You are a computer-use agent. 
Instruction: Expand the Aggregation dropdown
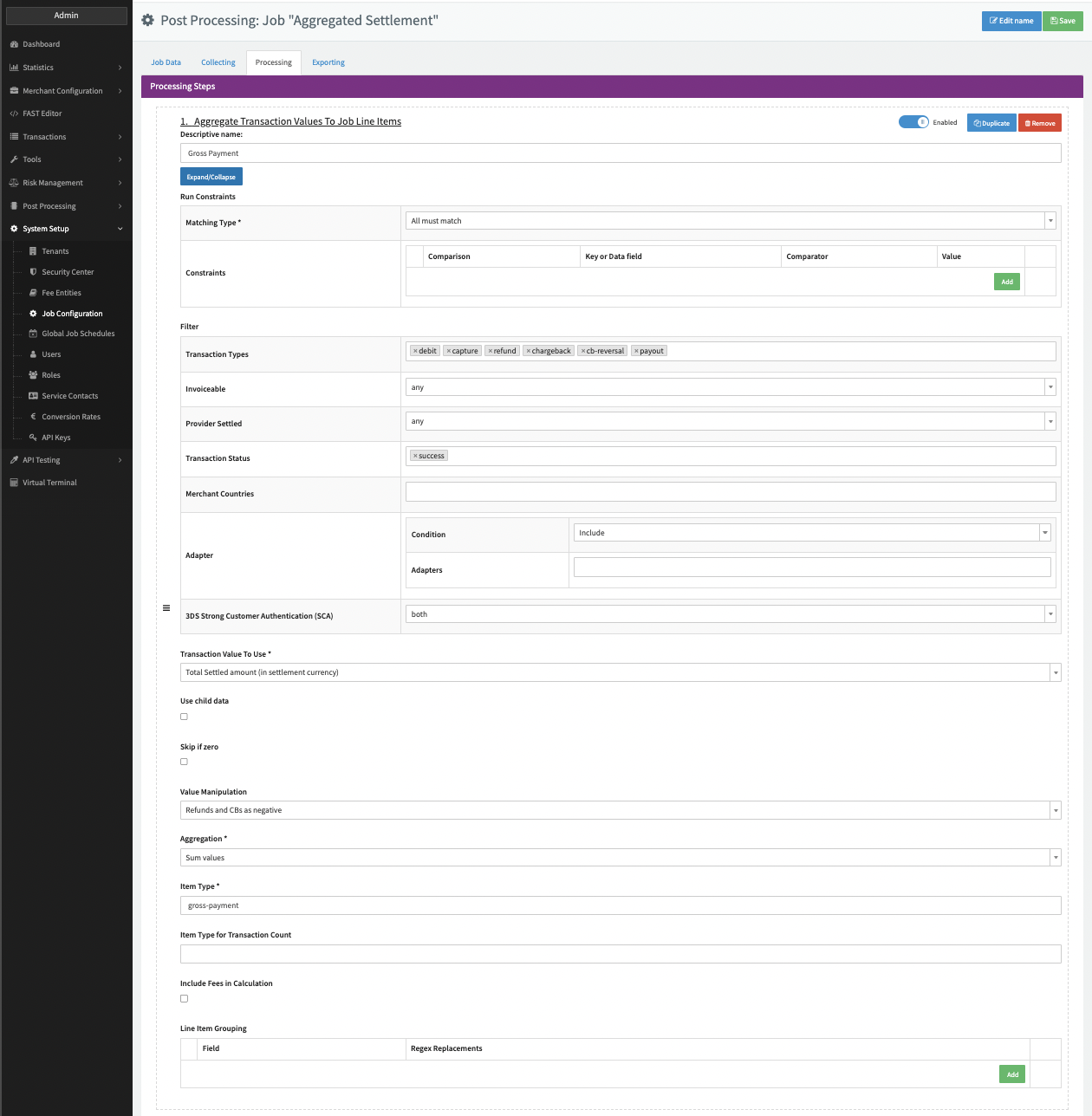[620, 858]
